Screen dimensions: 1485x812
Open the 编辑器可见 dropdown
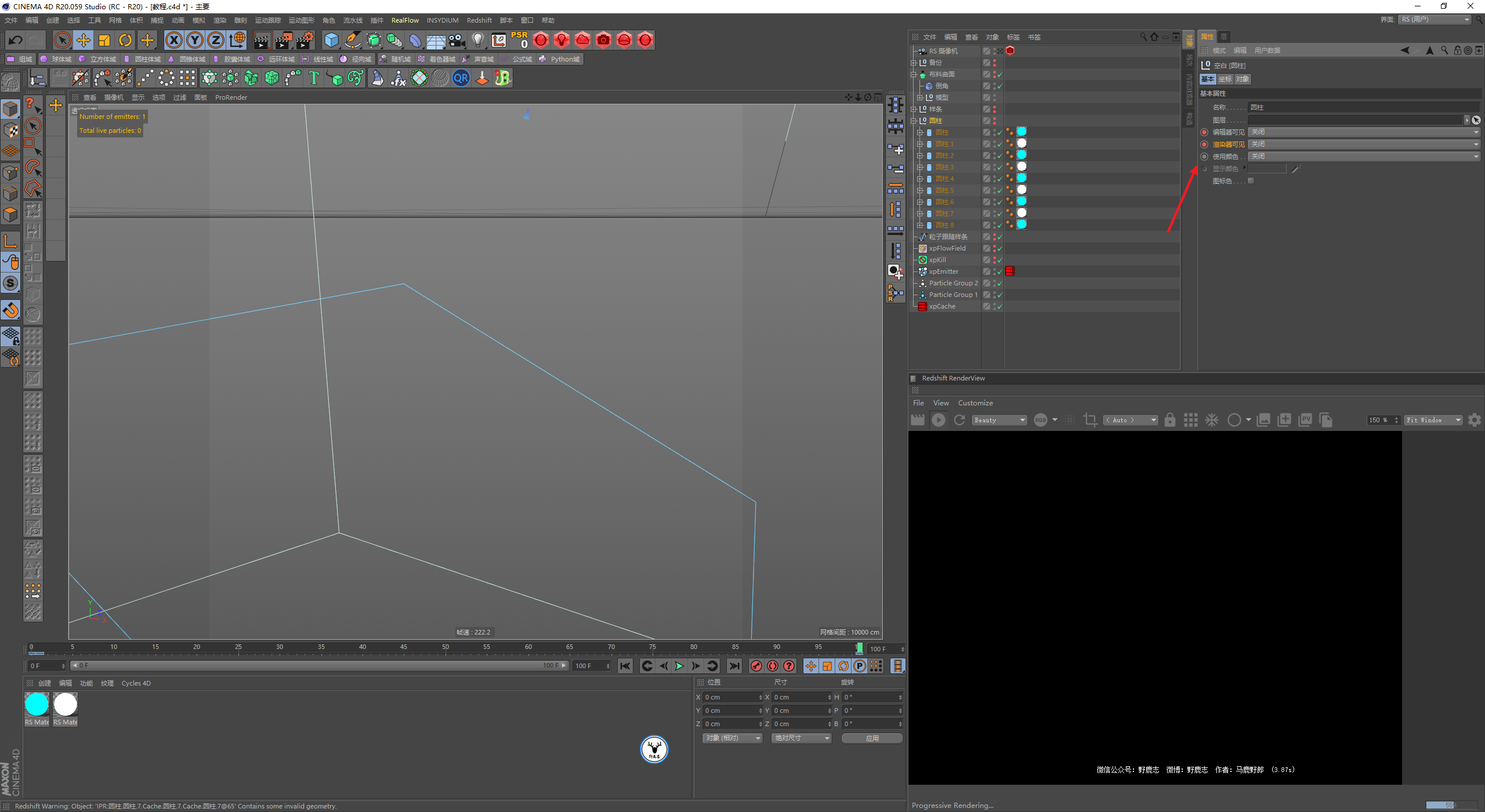pos(1364,132)
